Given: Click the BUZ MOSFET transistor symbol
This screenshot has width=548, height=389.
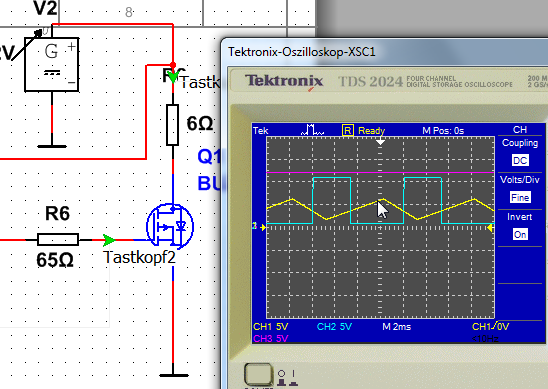Looking at the screenshot, I should (170, 226).
